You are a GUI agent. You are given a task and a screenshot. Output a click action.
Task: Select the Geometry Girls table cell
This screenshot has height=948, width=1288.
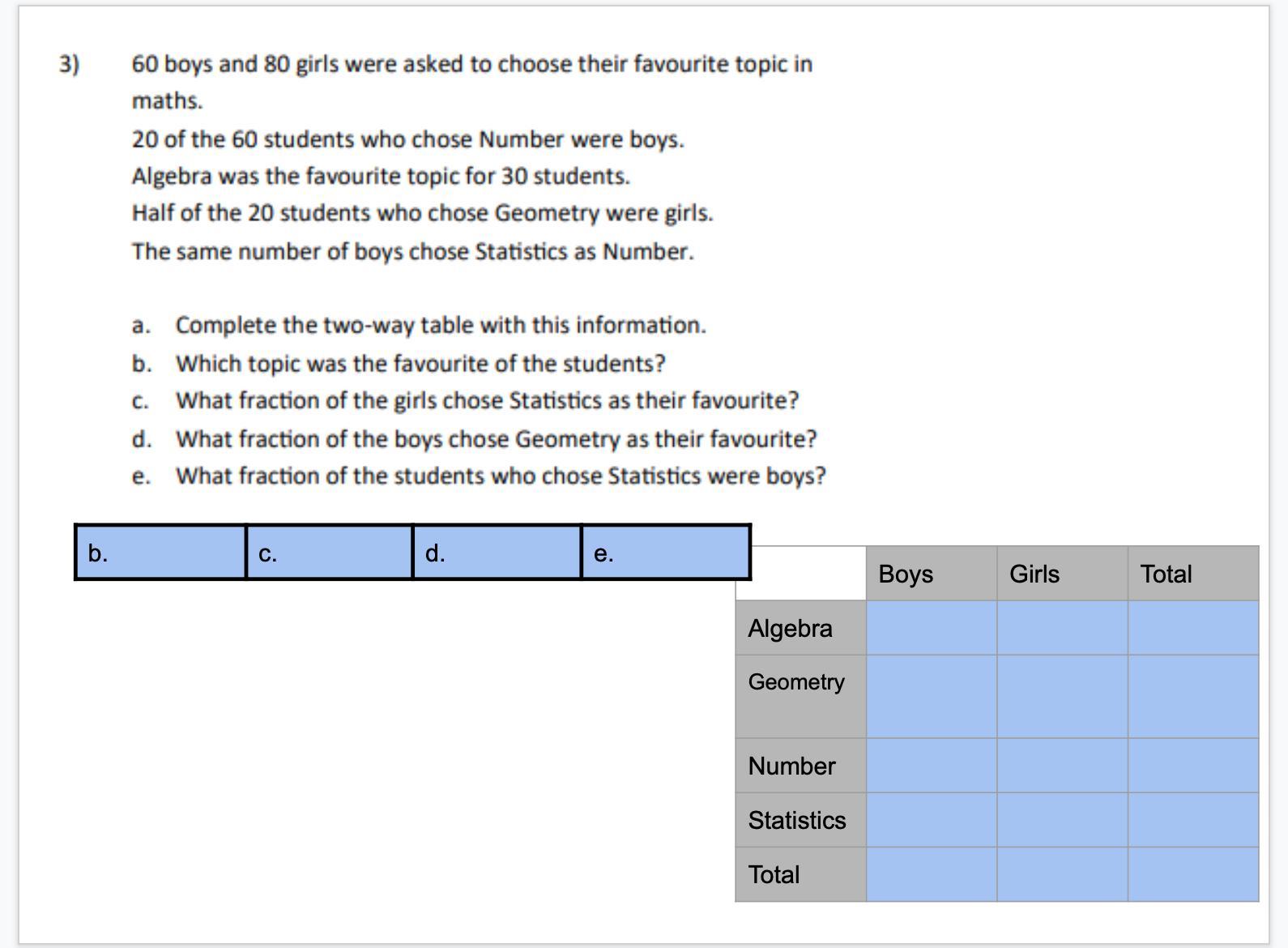coord(1063,697)
